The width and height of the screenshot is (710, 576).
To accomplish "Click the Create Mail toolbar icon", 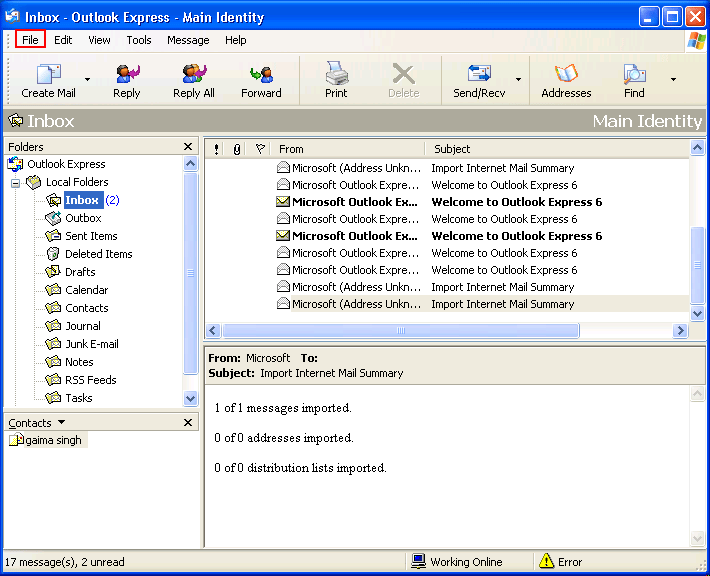I will pyautogui.click(x=48, y=74).
